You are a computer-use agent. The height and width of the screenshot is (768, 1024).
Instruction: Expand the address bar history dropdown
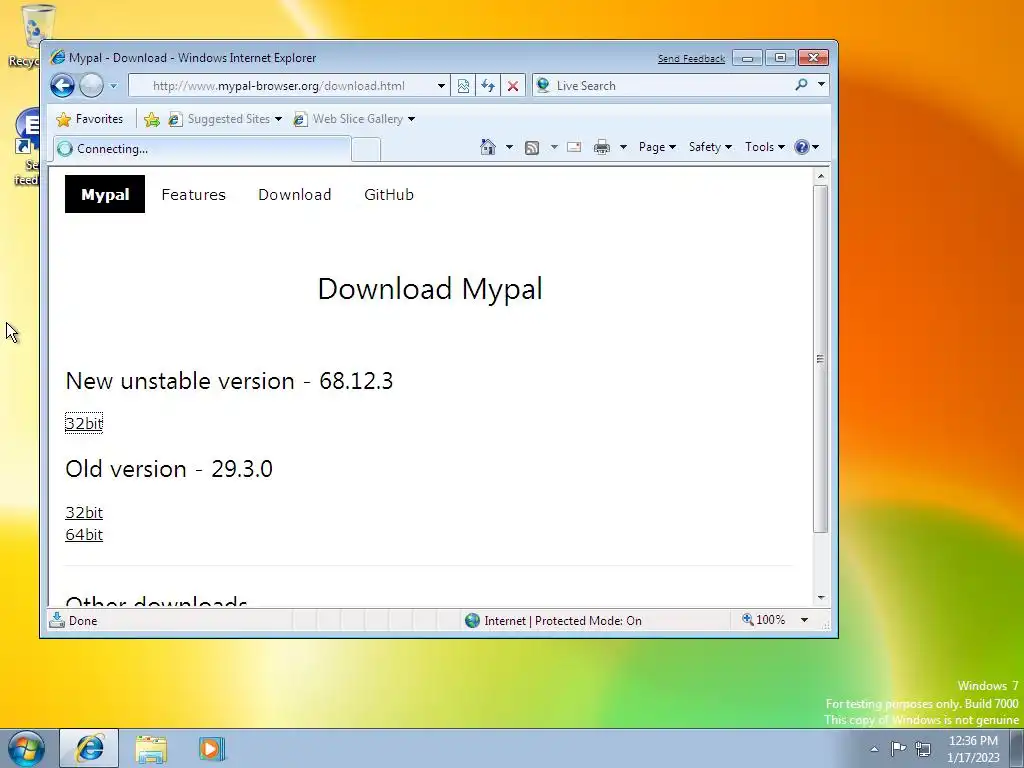click(441, 86)
